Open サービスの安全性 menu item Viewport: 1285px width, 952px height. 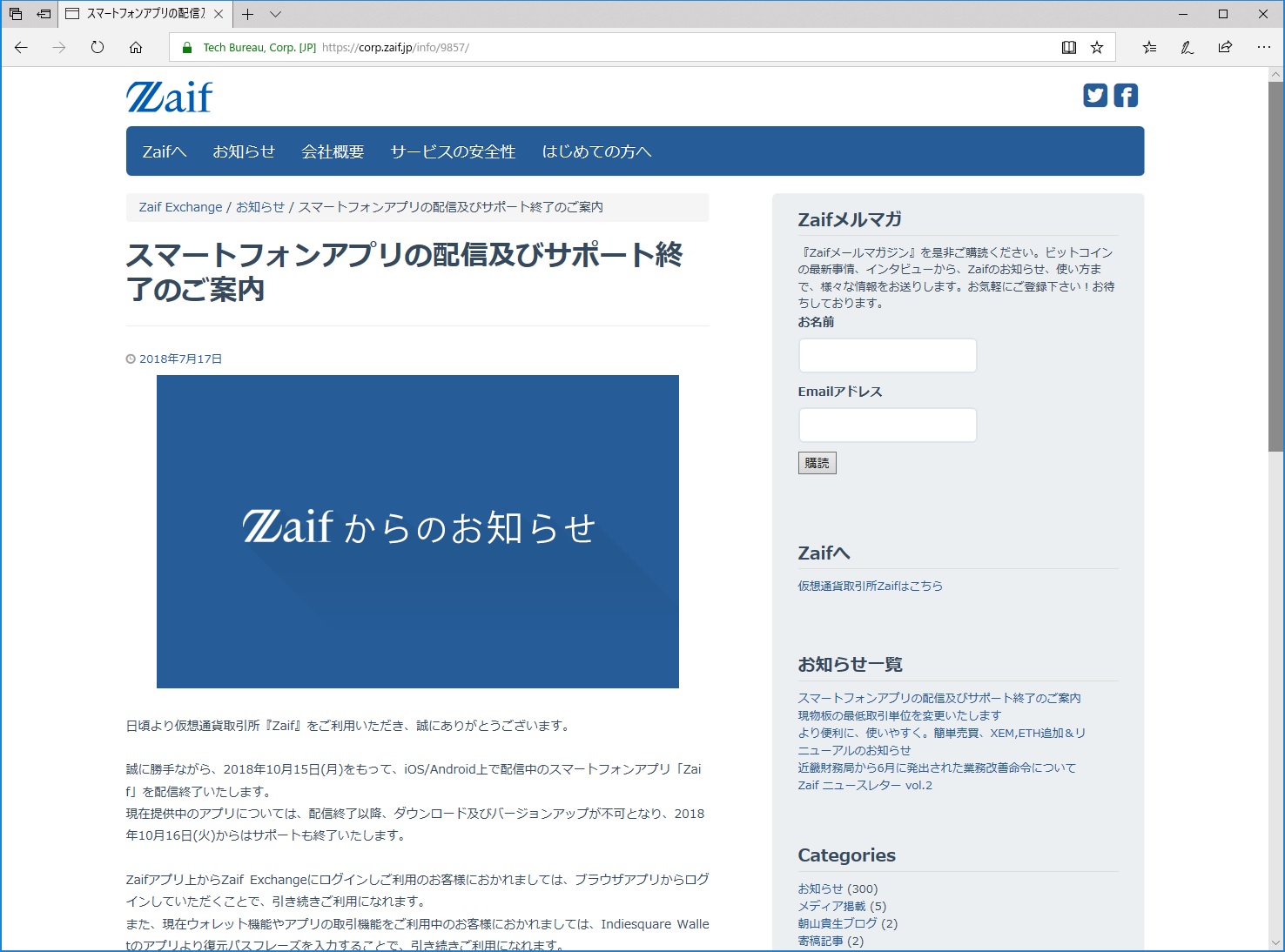tap(453, 151)
